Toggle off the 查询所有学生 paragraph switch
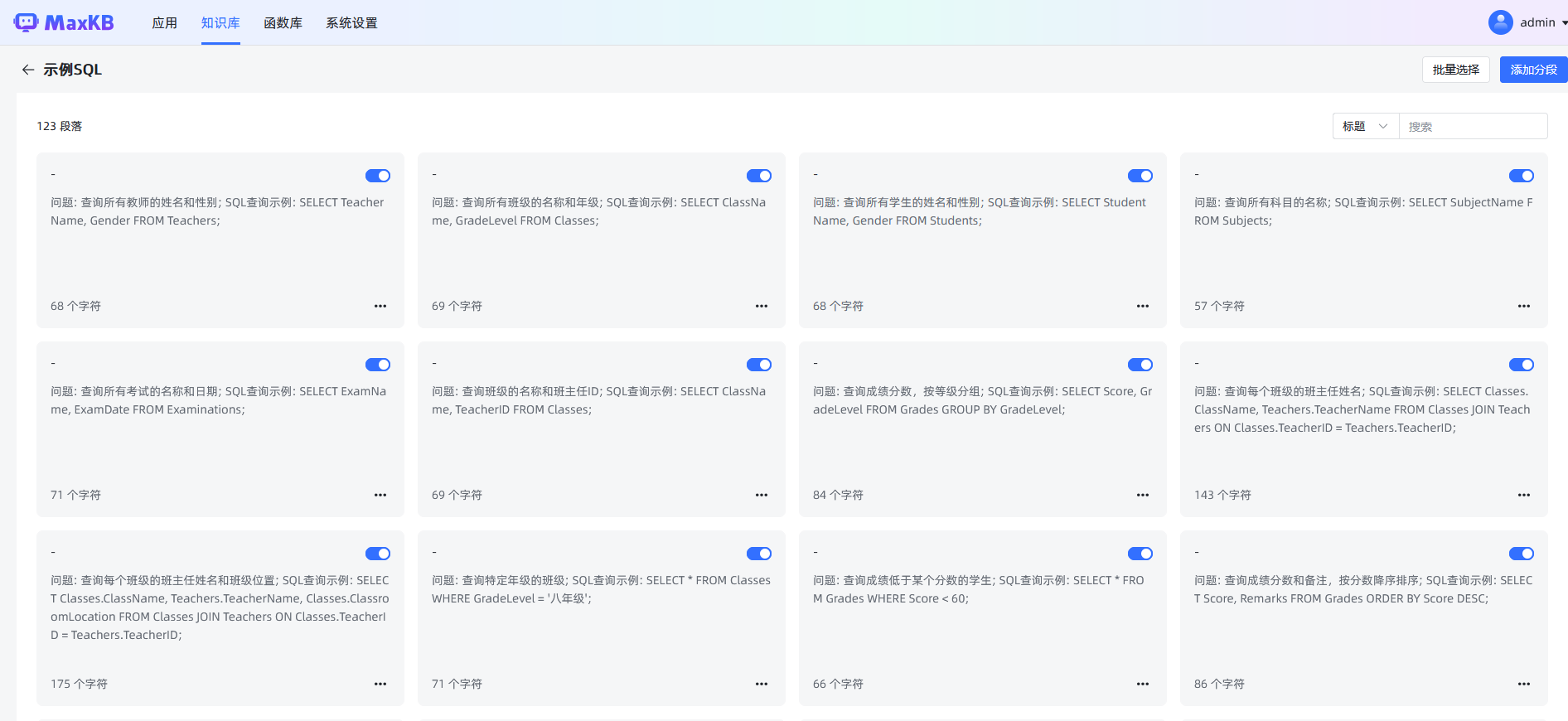1568x721 pixels. (x=1140, y=176)
